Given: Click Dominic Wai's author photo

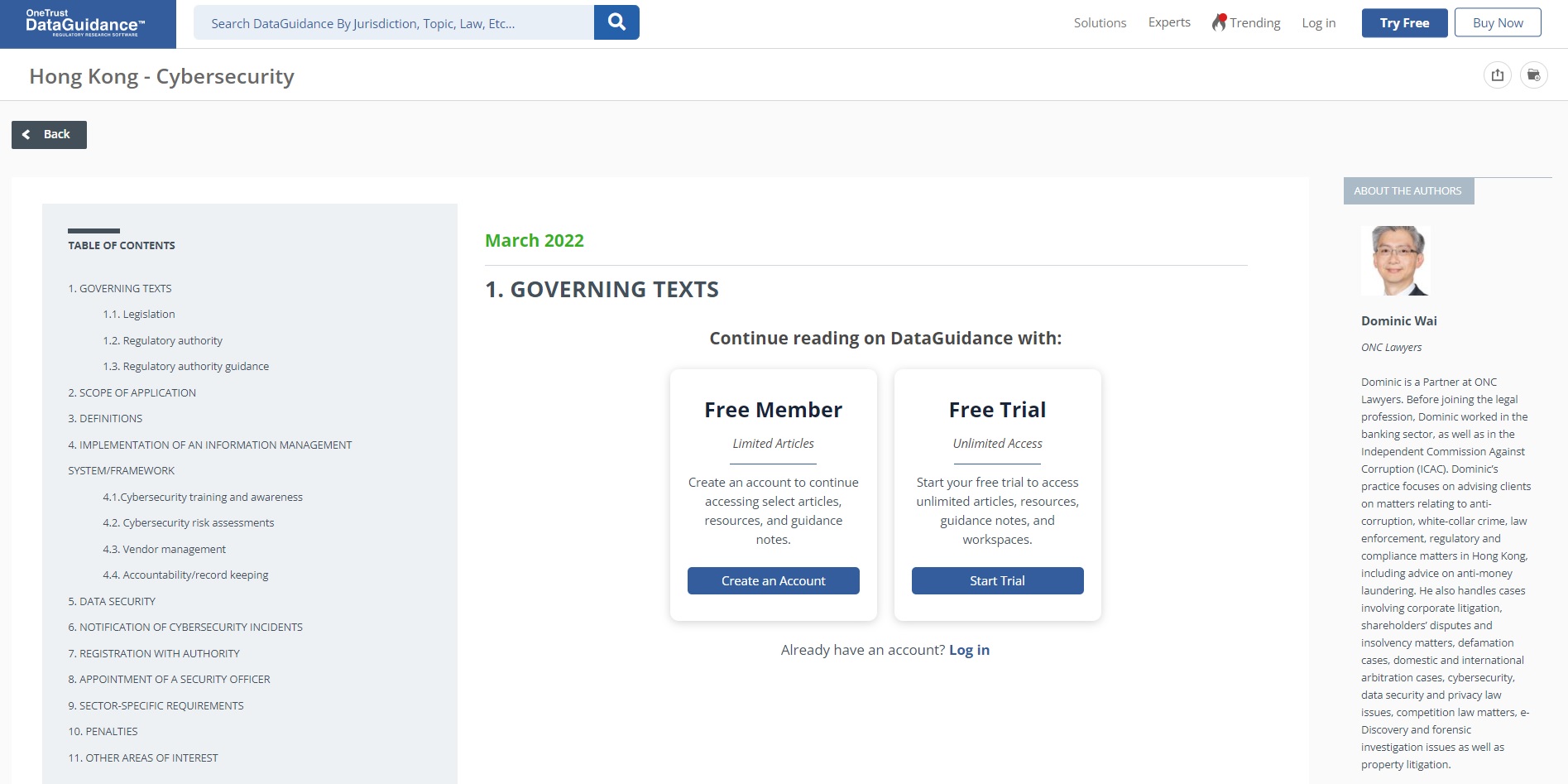Looking at the screenshot, I should pyautogui.click(x=1396, y=261).
